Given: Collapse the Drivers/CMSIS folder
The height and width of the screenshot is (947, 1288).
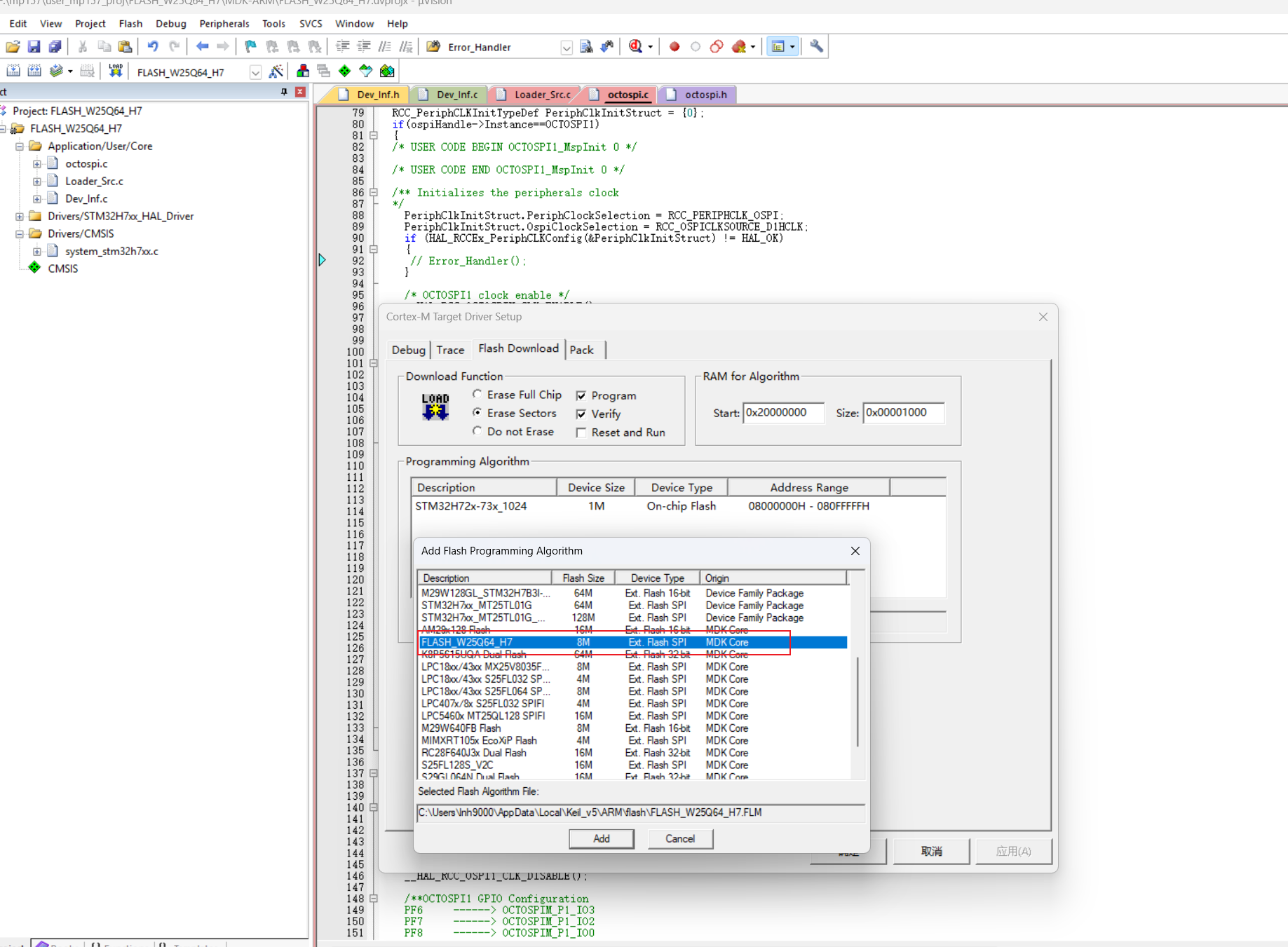Looking at the screenshot, I should click(x=20, y=234).
